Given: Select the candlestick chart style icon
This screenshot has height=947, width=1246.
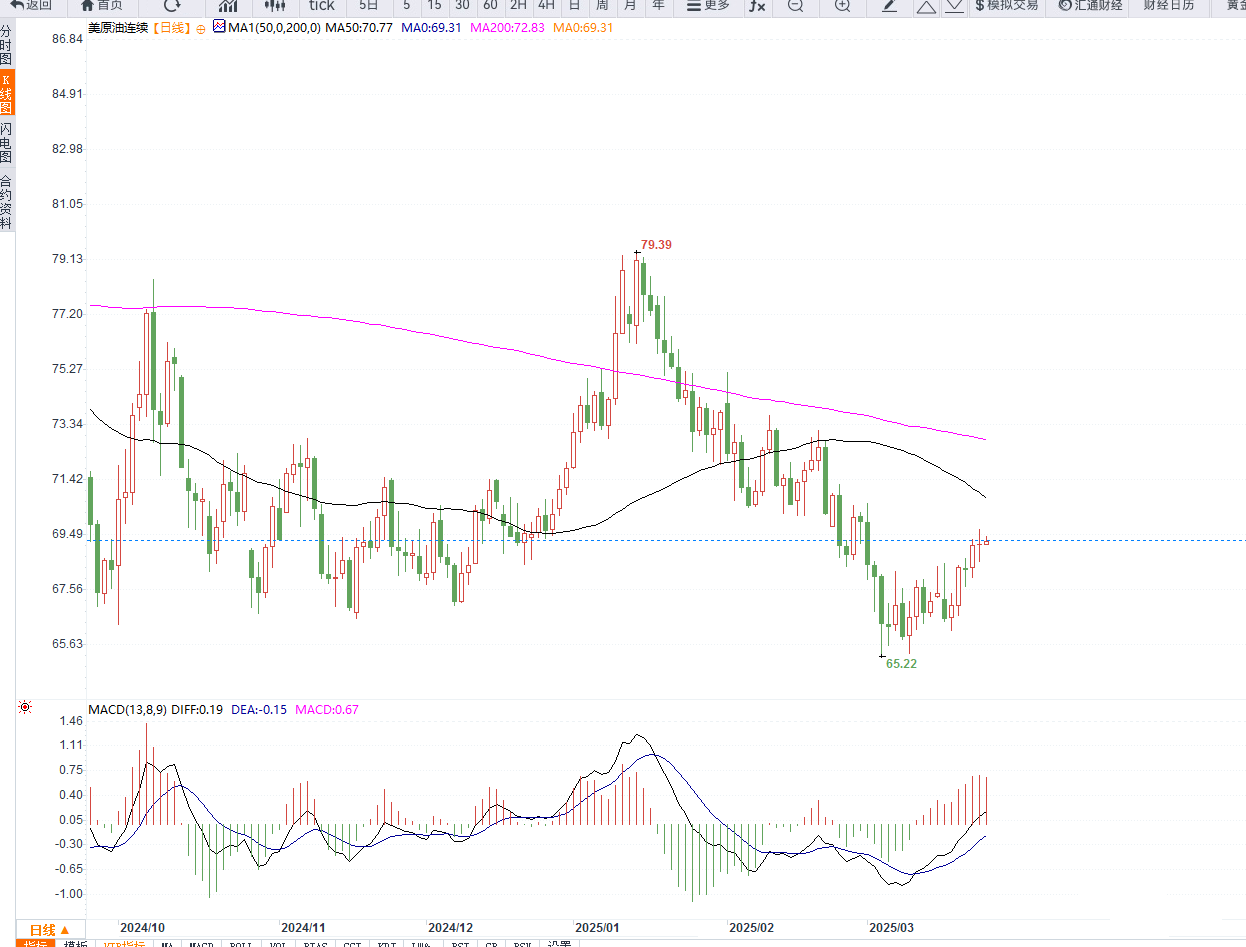Looking at the screenshot, I should (275, 5).
